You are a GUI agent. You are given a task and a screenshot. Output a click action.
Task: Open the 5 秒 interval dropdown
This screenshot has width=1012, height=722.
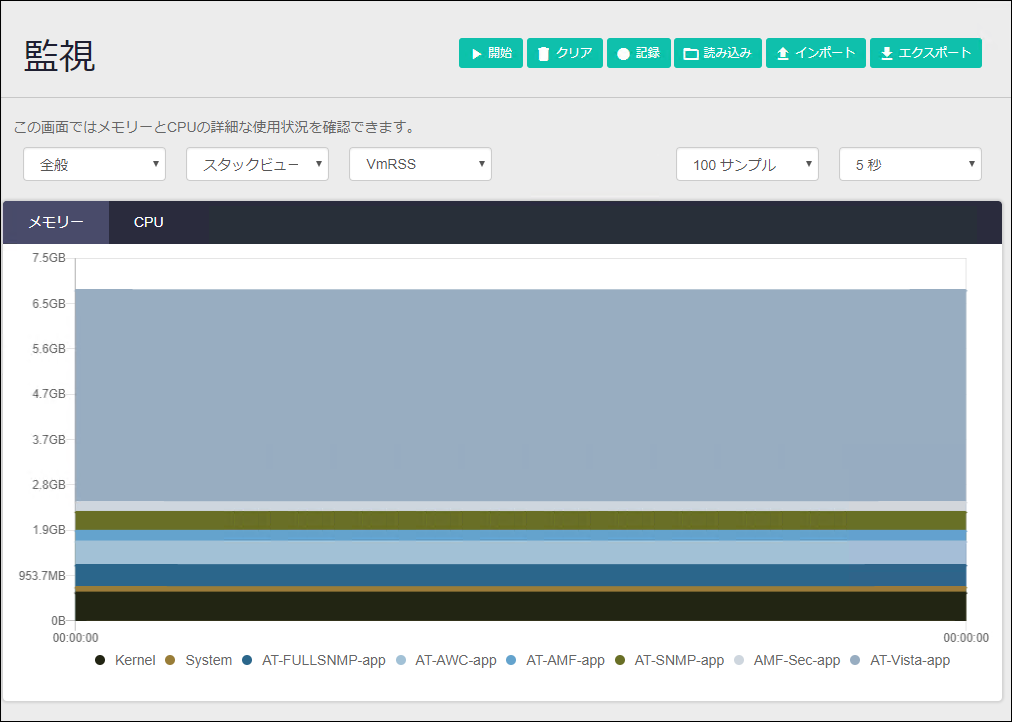(x=910, y=164)
